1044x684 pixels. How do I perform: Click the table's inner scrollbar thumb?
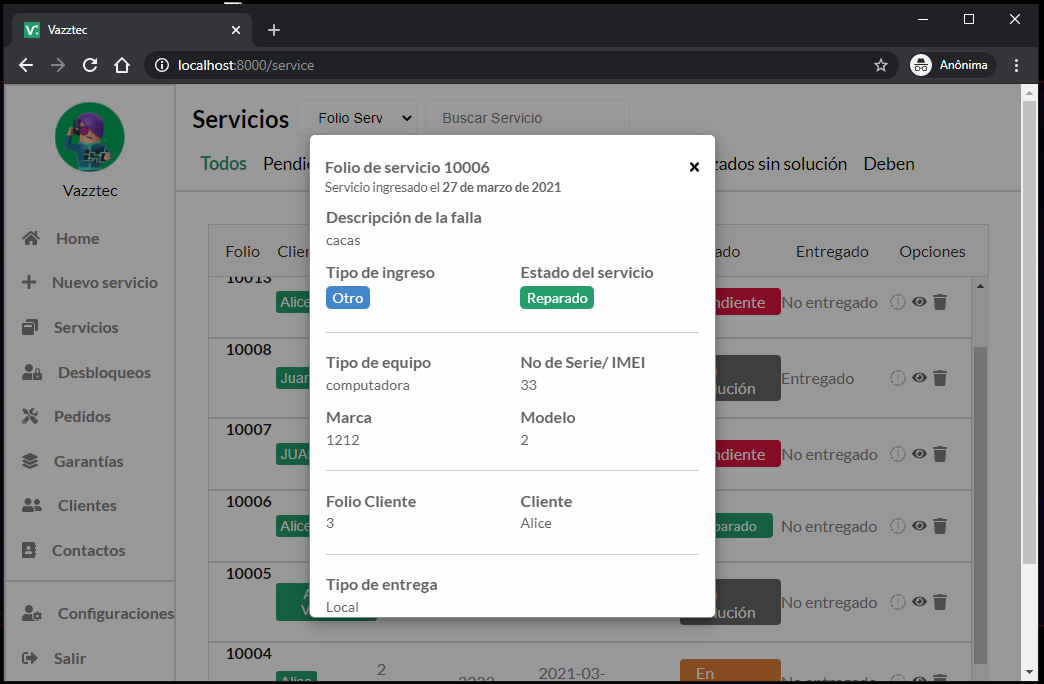(x=980, y=505)
